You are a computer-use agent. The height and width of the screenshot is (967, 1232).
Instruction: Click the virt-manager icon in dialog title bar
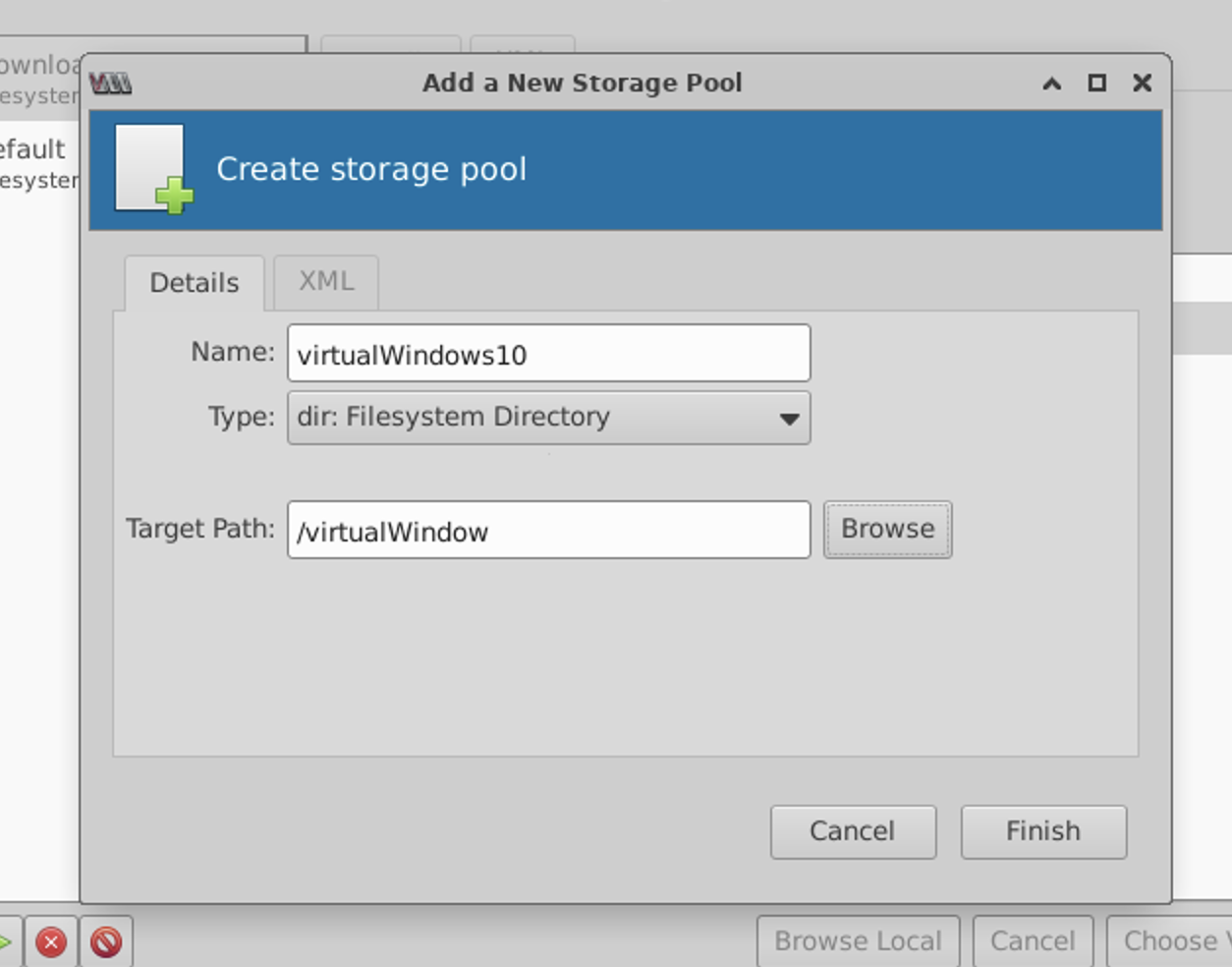(x=110, y=84)
